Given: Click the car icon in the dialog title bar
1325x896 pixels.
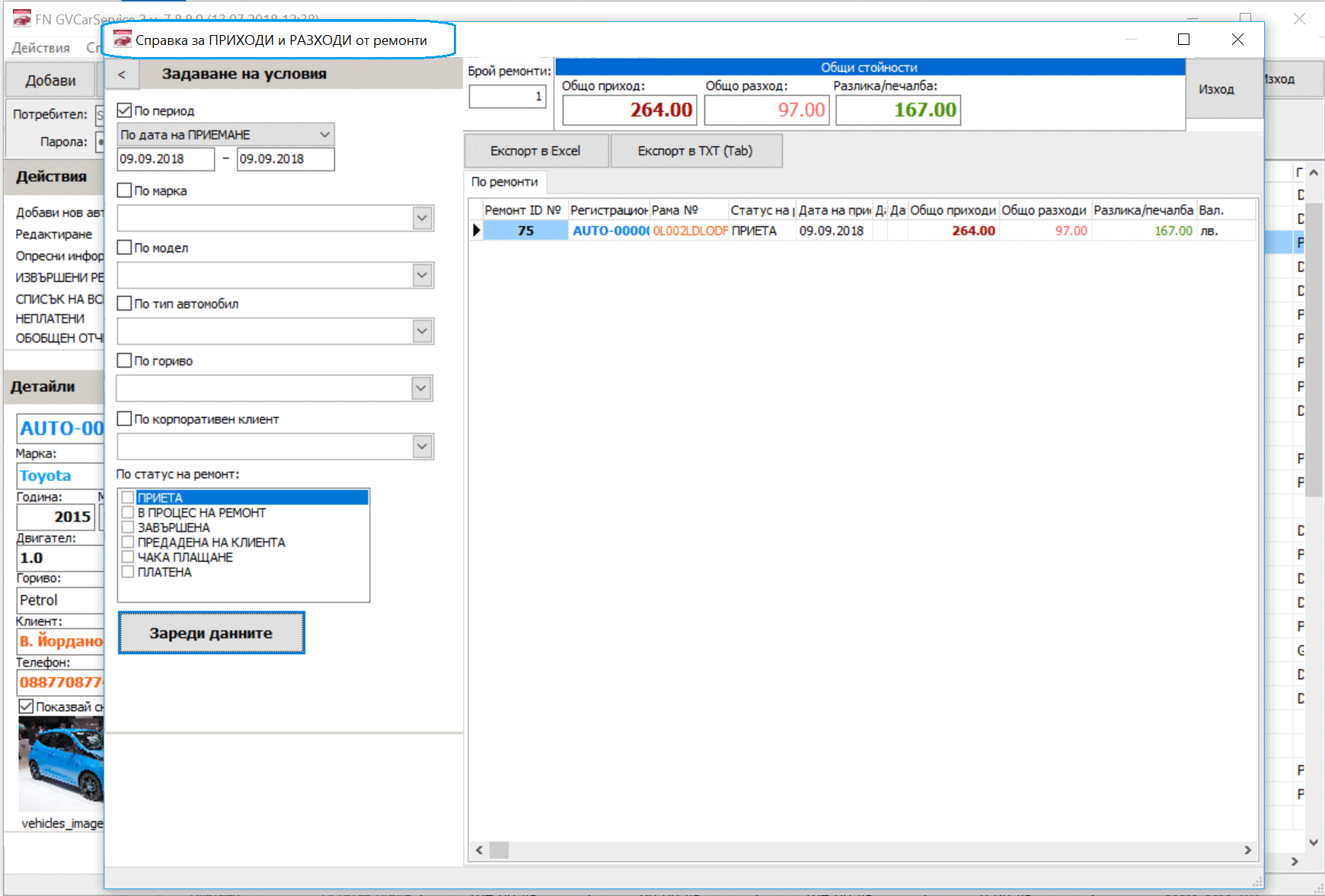Looking at the screenshot, I should tap(122, 39).
